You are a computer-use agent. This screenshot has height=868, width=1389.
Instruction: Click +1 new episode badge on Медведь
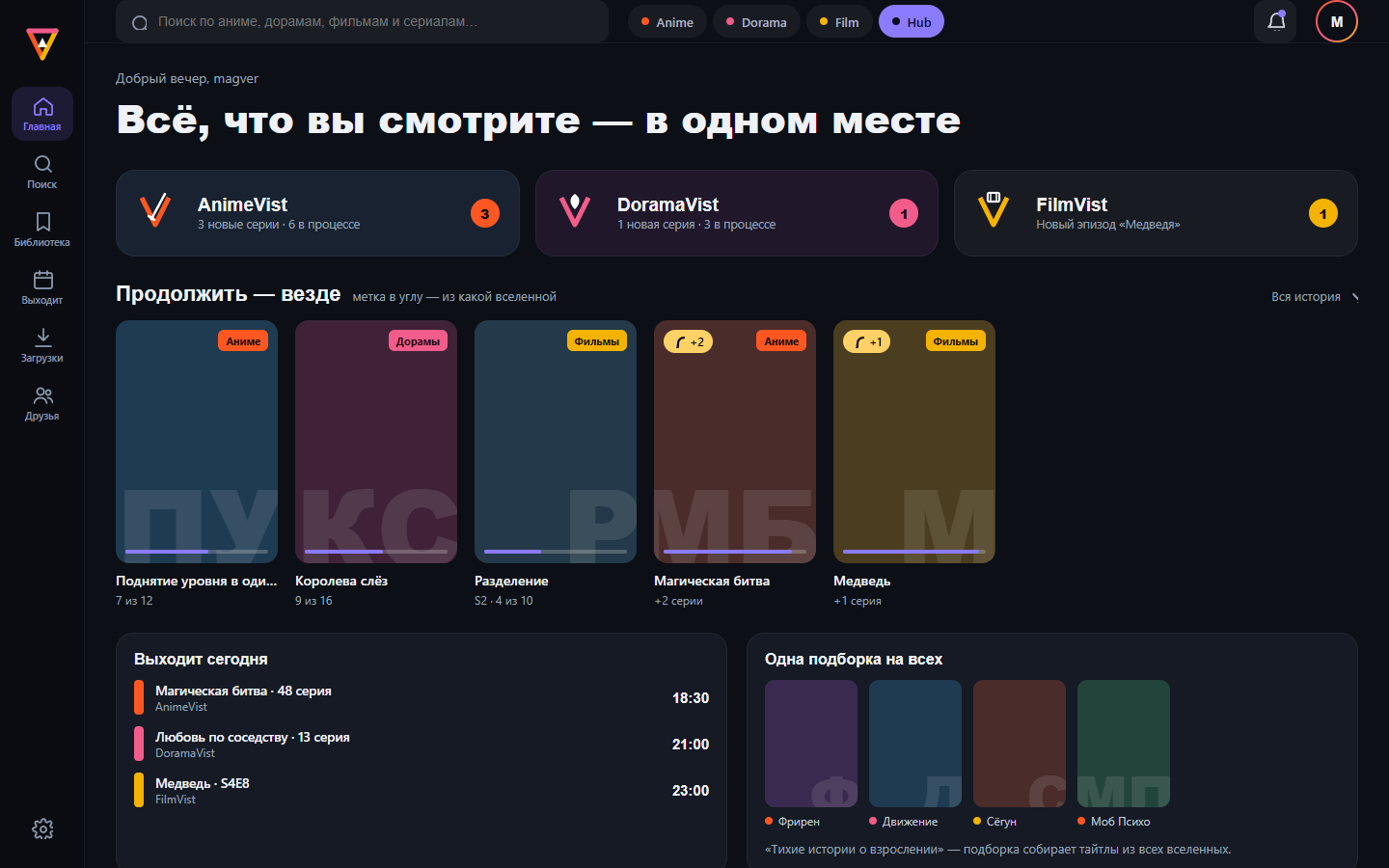tap(867, 341)
